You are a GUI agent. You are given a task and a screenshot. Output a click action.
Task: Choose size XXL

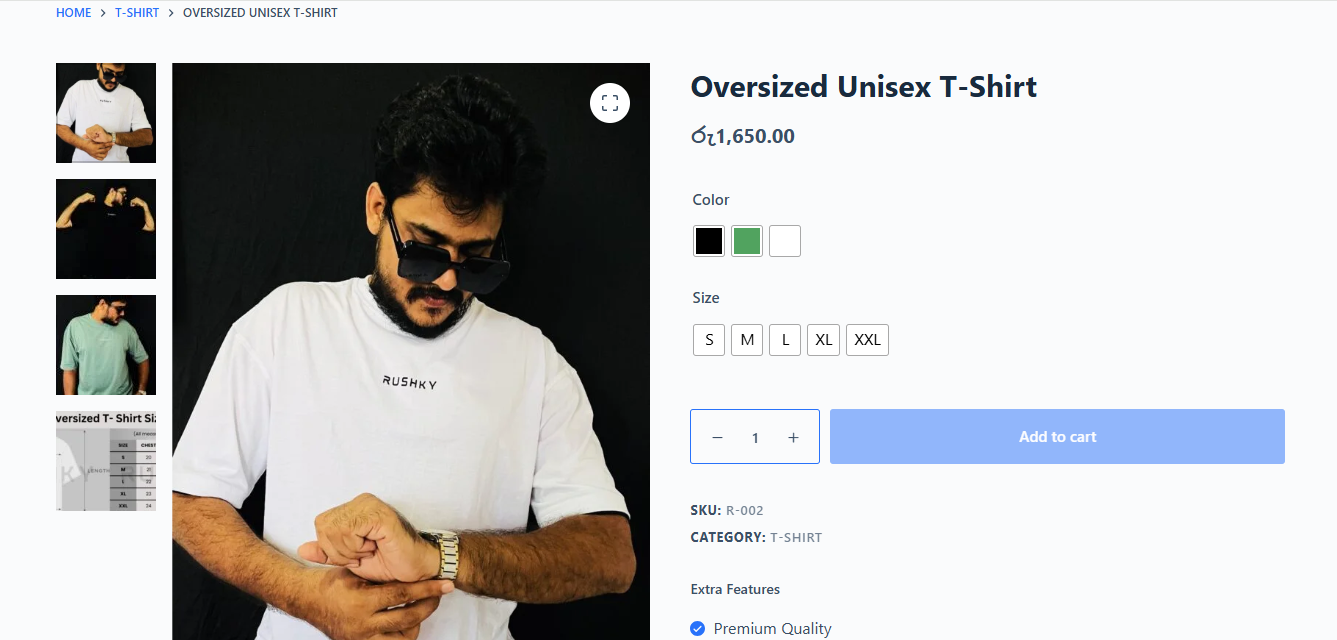[867, 340]
